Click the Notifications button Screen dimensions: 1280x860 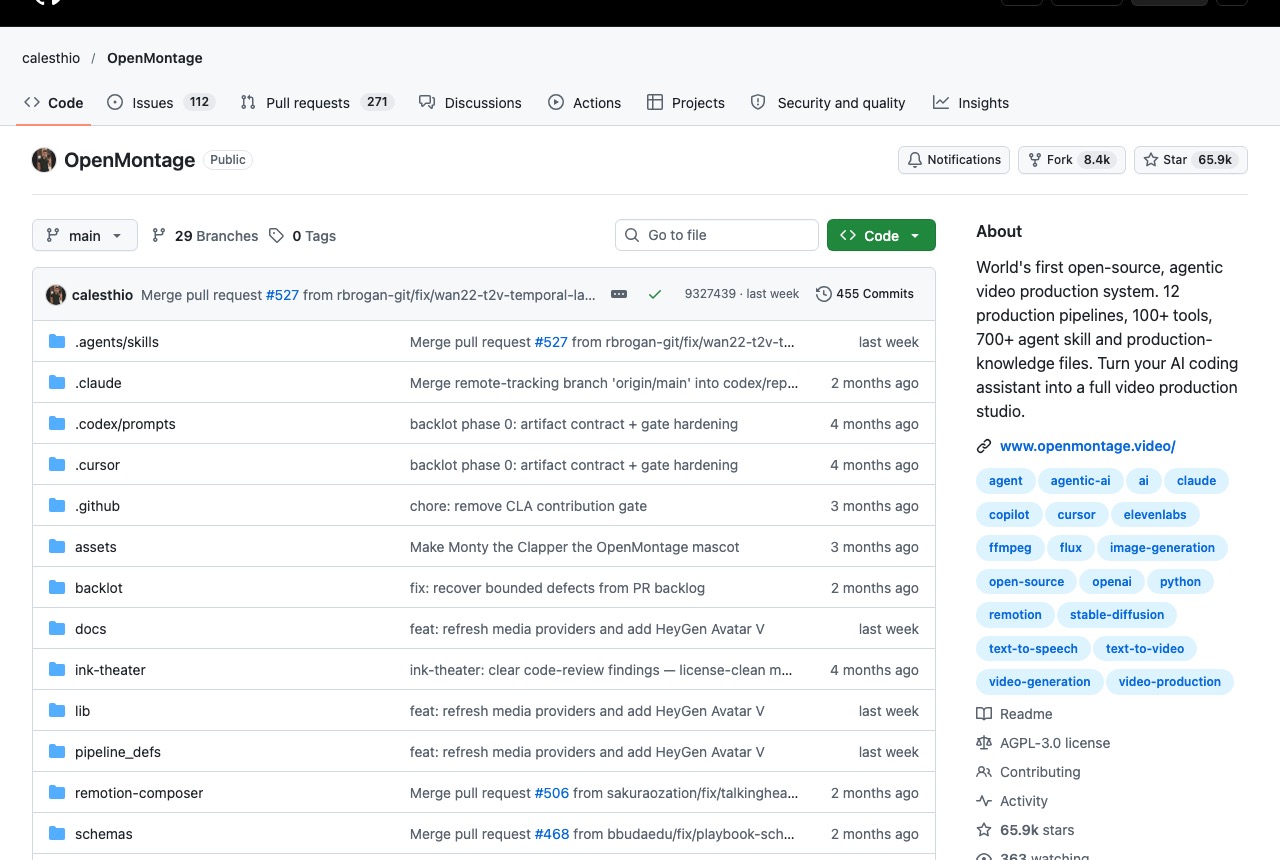click(954, 160)
